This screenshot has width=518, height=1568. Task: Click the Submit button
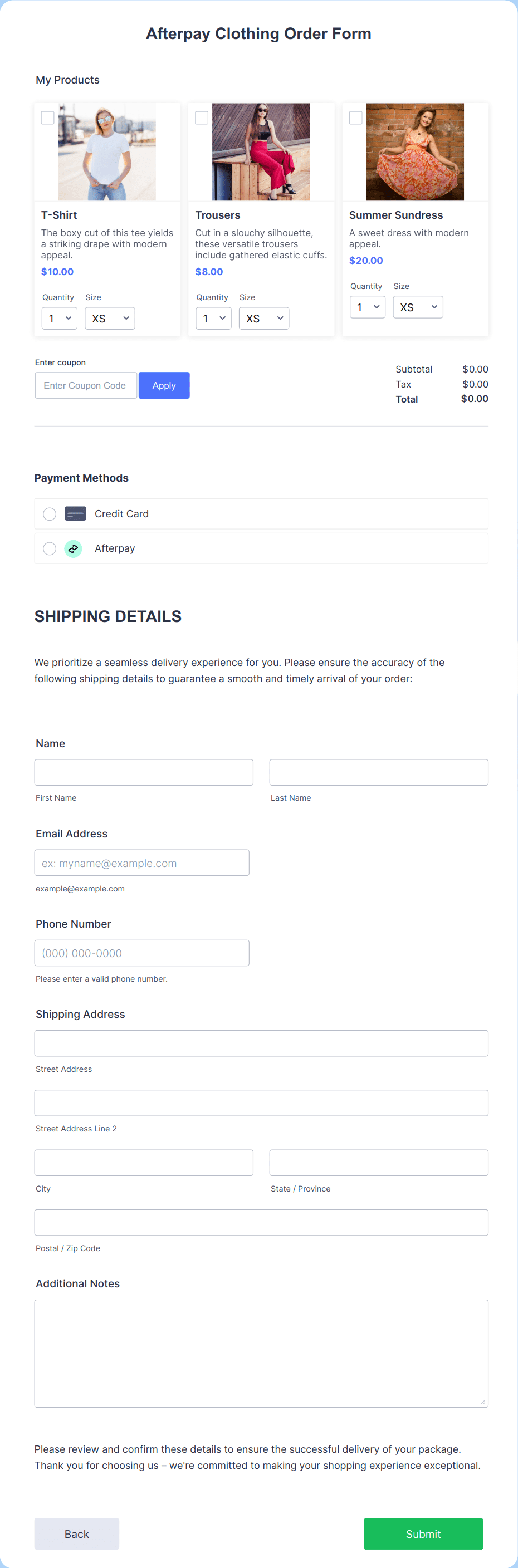pyautogui.click(x=422, y=1533)
